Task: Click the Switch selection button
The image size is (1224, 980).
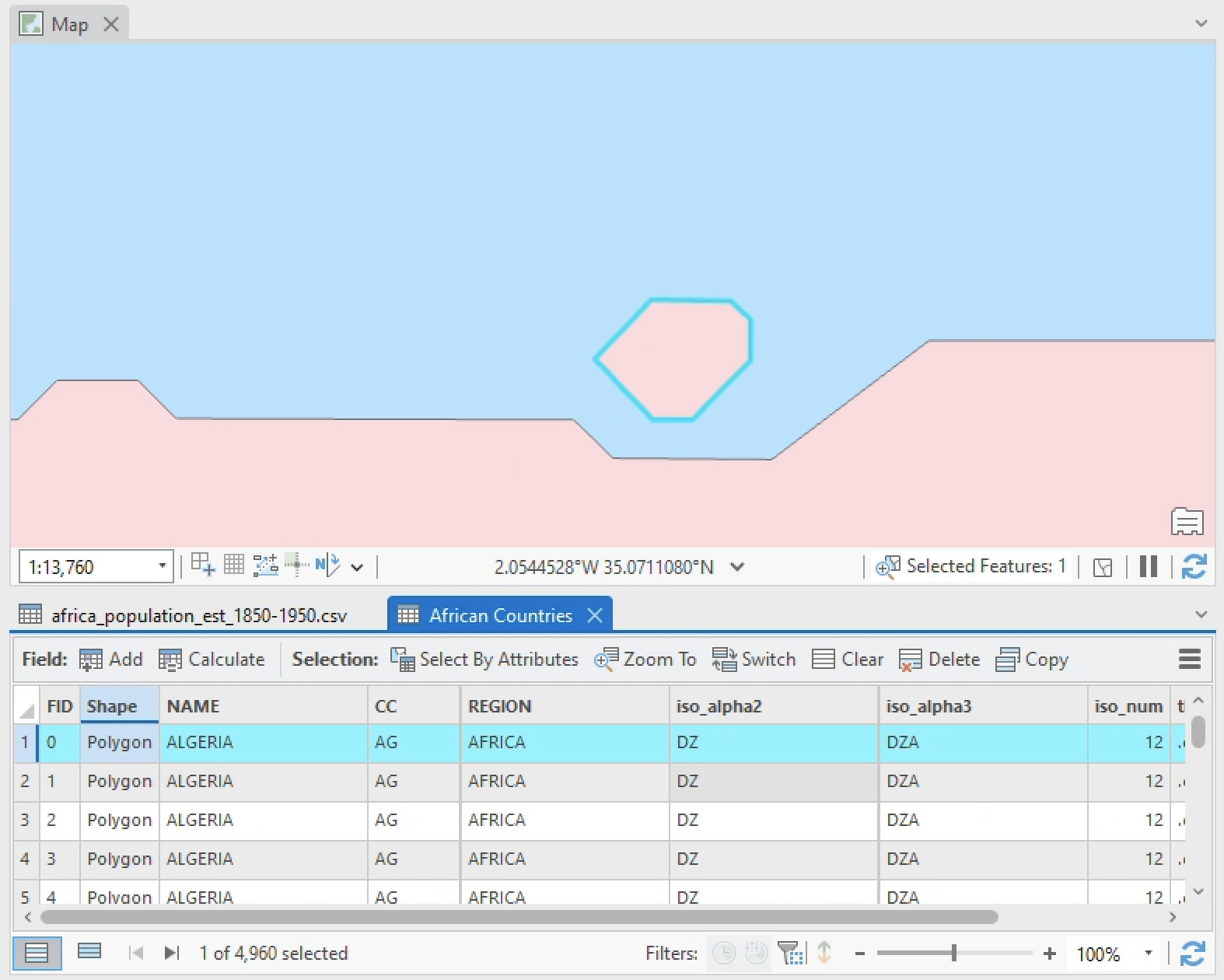Action: (754, 660)
